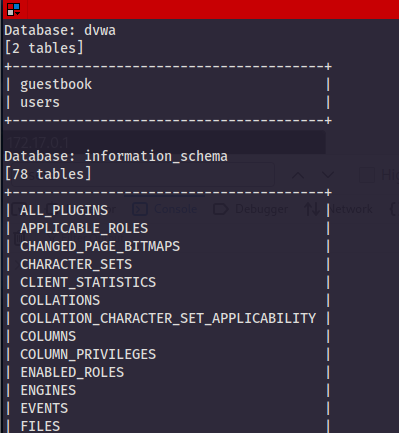
Task: Select the users table name
Action: [x=40, y=102]
